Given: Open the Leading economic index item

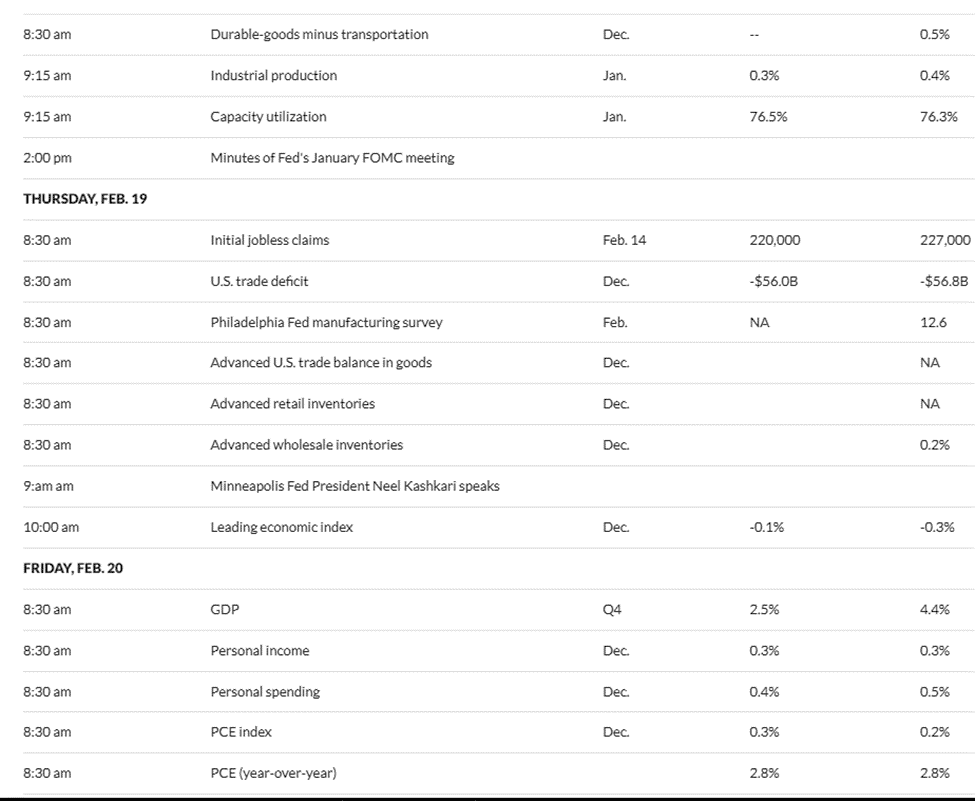Looking at the screenshot, I should point(281,527).
